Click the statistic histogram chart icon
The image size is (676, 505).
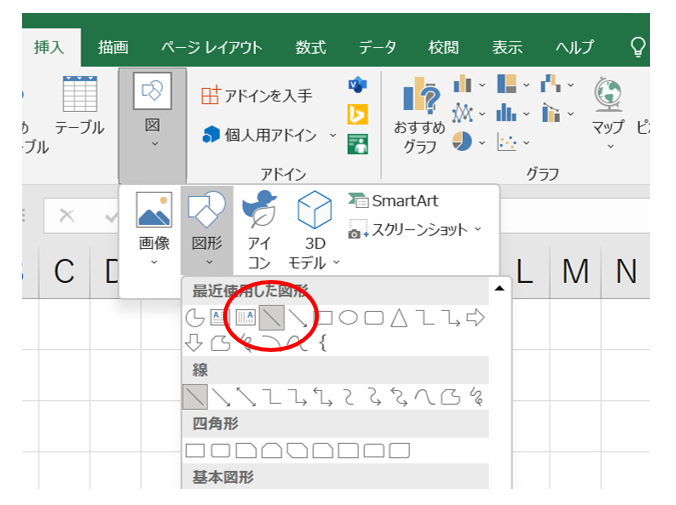pyautogui.click(x=507, y=113)
